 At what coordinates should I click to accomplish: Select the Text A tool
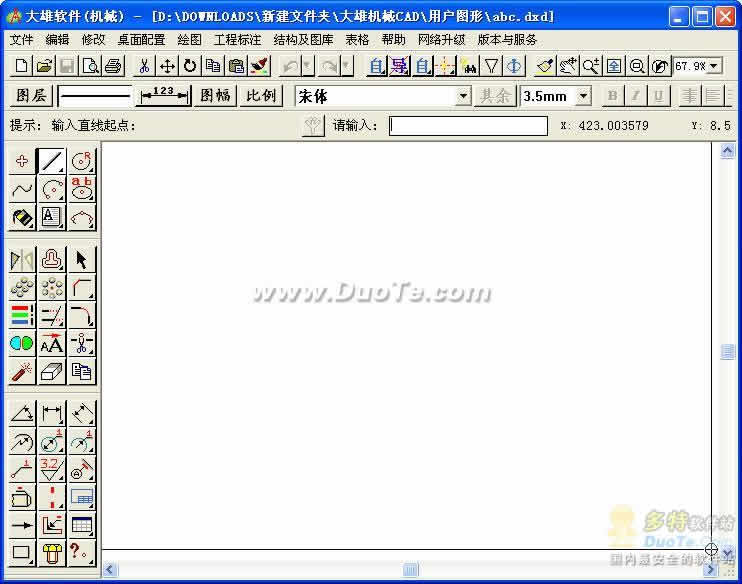[x=52, y=218]
